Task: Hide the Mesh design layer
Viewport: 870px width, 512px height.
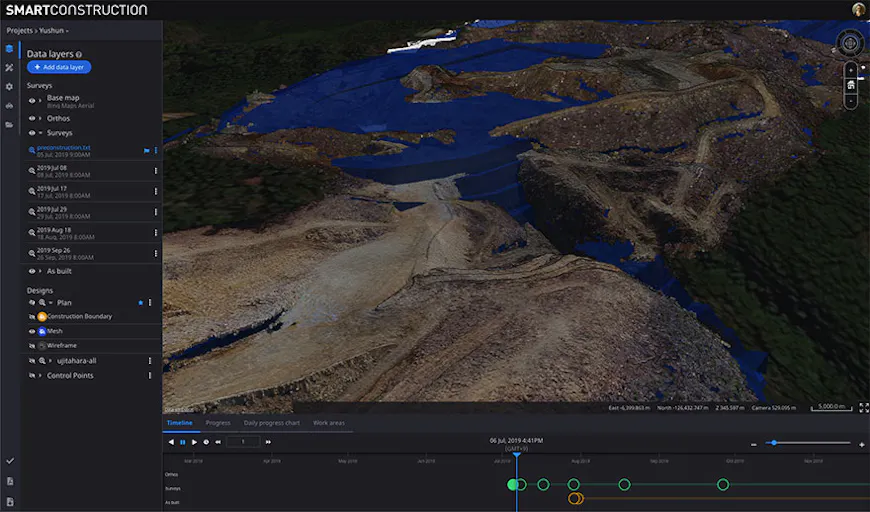Action: tap(31, 330)
